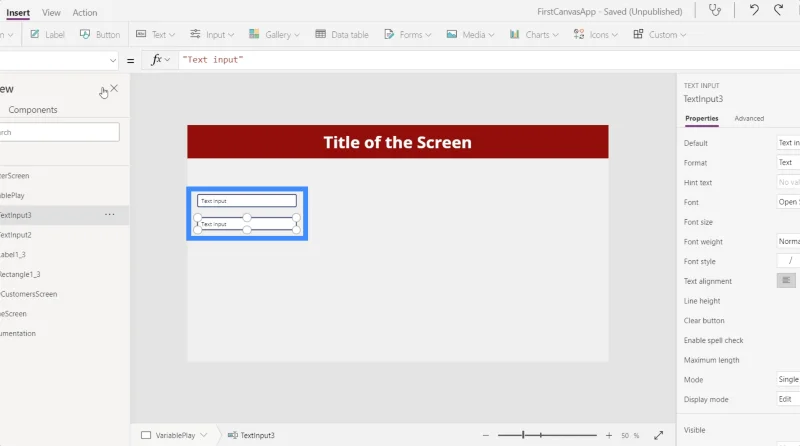Open the Text controls dropdown
Image resolution: width=800 pixels, height=446 pixels.
[156, 35]
